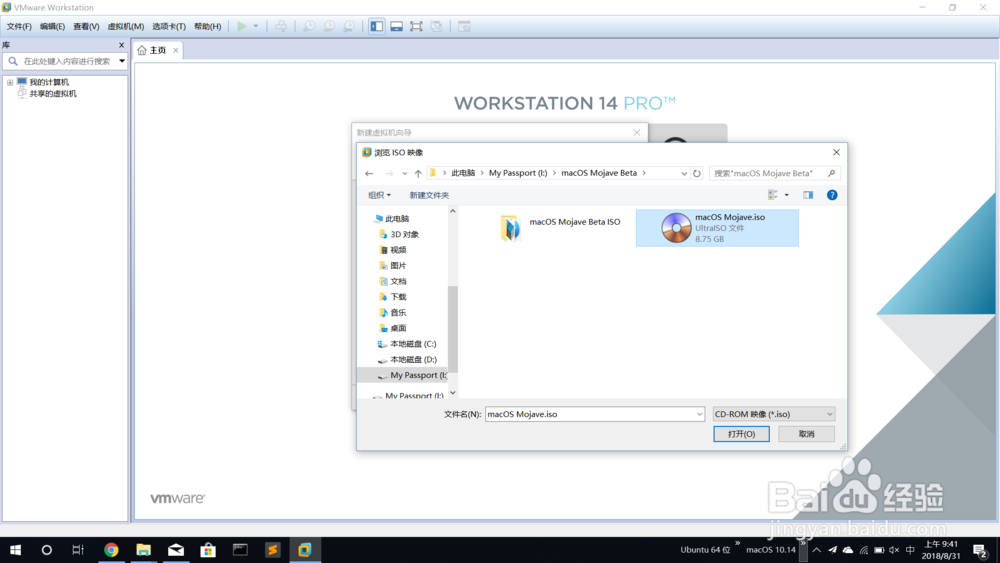
Task: Close the 库 library panel
Action: (x=121, y=45)
